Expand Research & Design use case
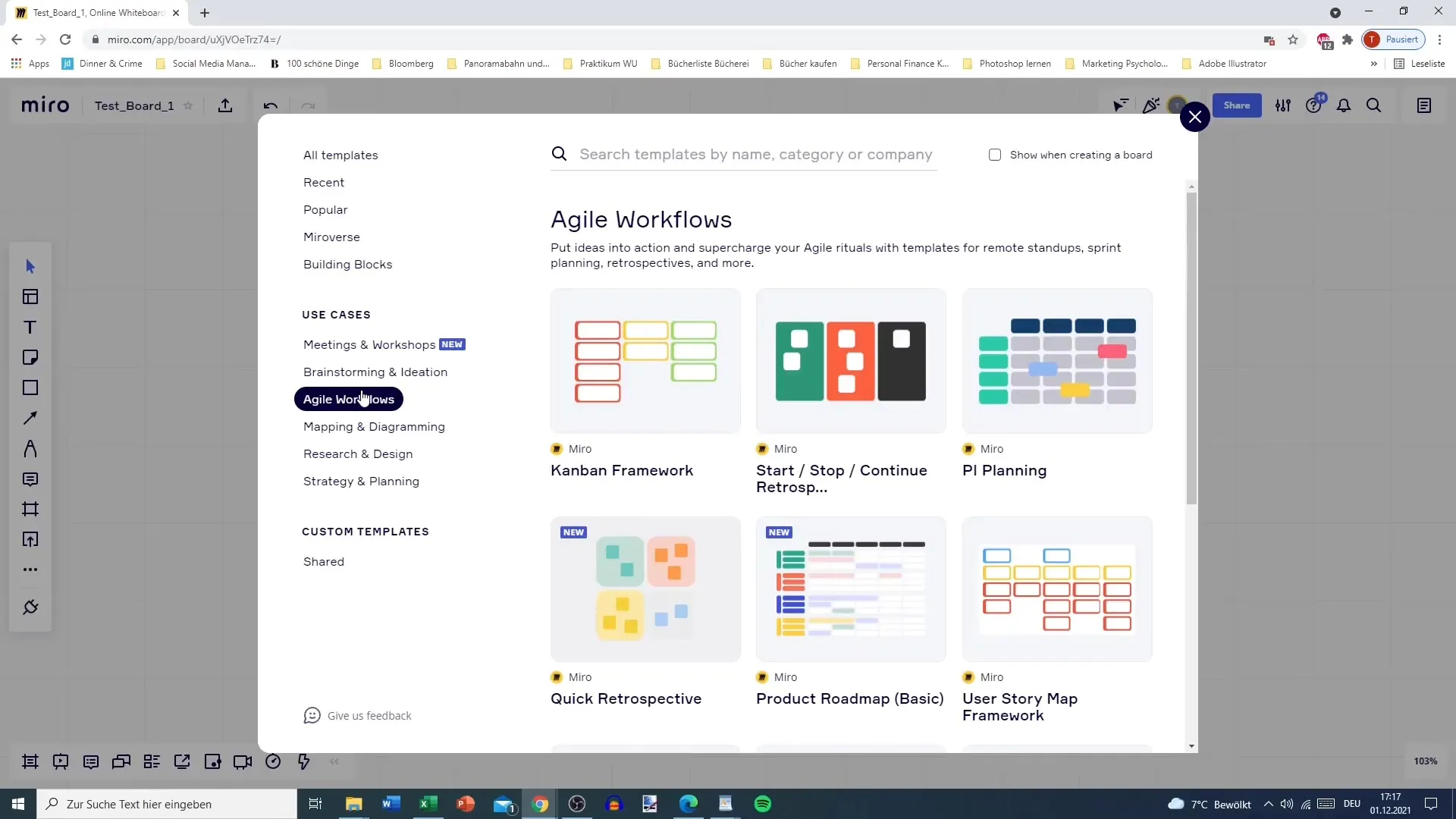This screenshot has width=1456, height=819. (358, 454)
